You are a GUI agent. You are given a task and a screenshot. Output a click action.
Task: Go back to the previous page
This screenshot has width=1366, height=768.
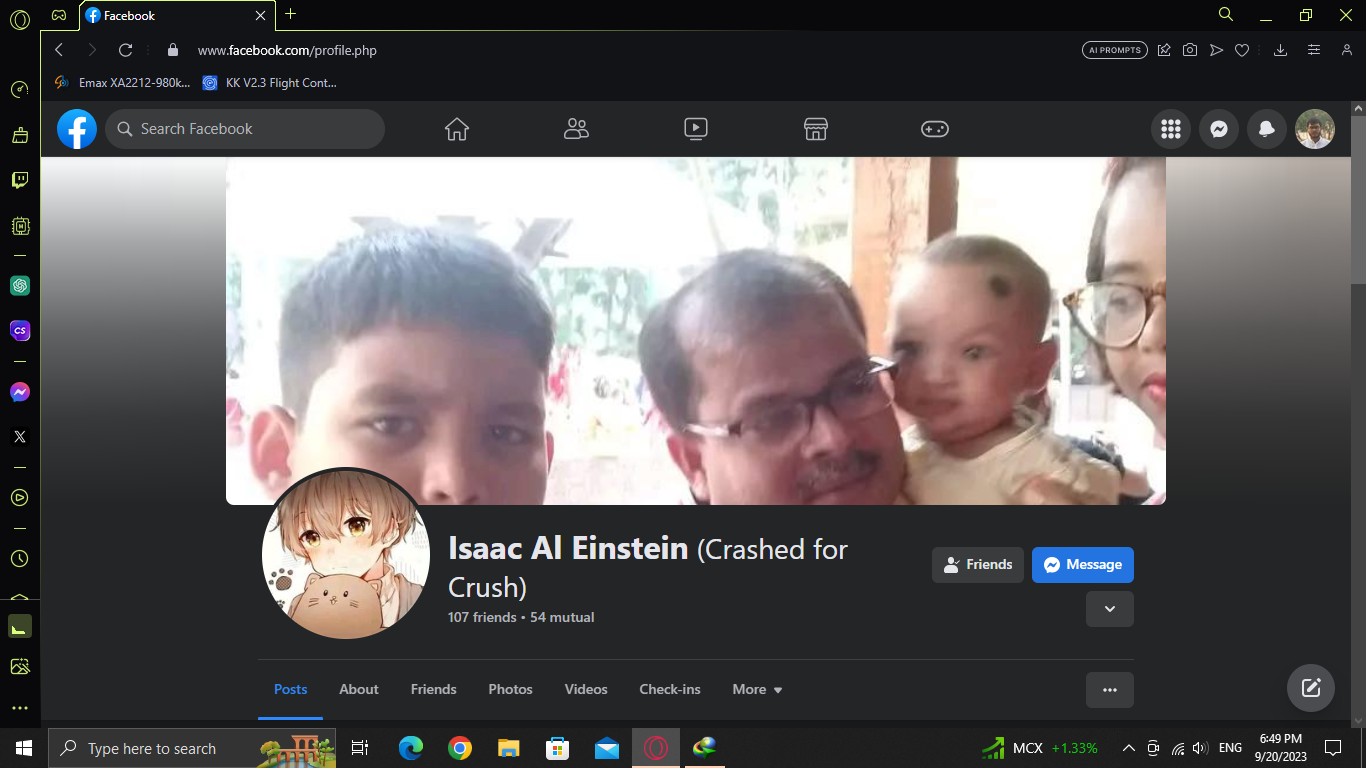coord(59,50)
